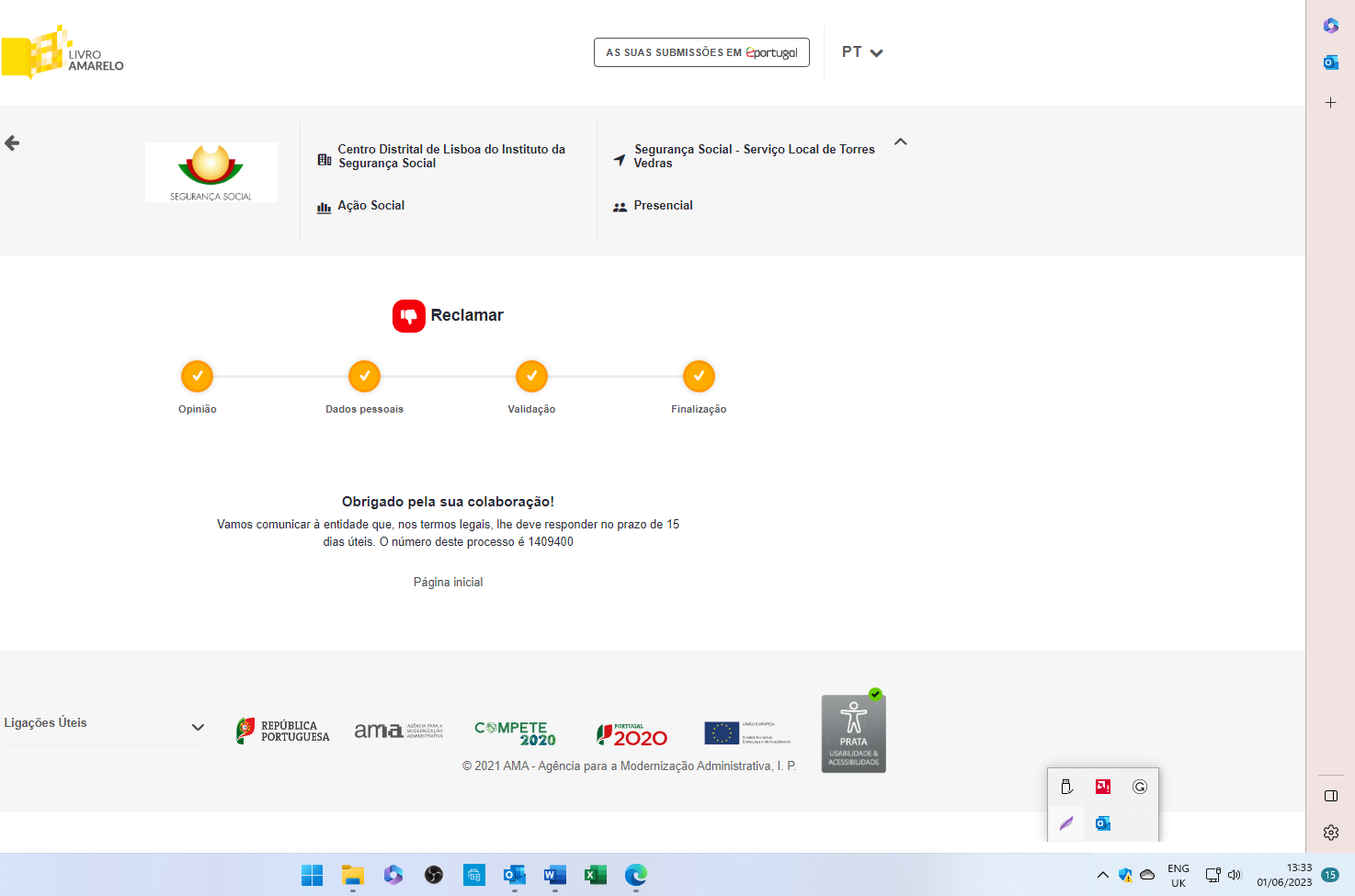This screenshot has width=1355, height=896.
Task: Select the Opinião step circle
Action: [197, 376]
